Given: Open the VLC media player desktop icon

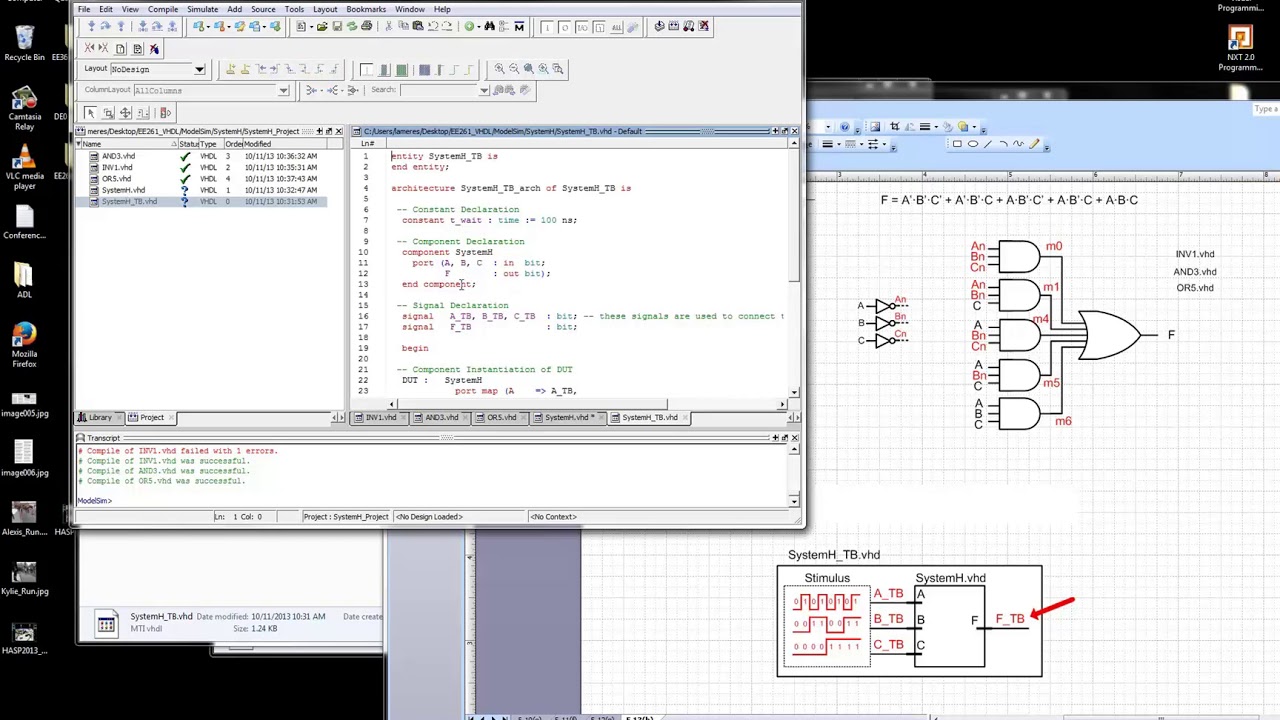Looking at the screenshot, I should pyautogui.click(x=24, y=166).
